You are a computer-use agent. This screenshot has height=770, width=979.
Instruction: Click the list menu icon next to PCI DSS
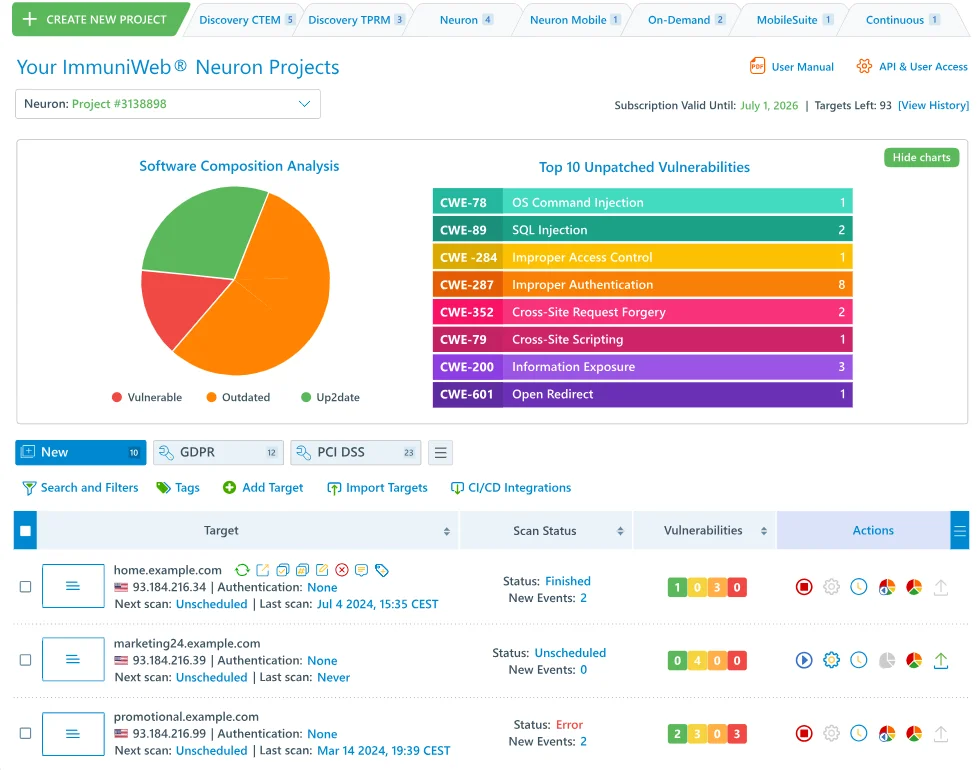click(x=440, y=453)
